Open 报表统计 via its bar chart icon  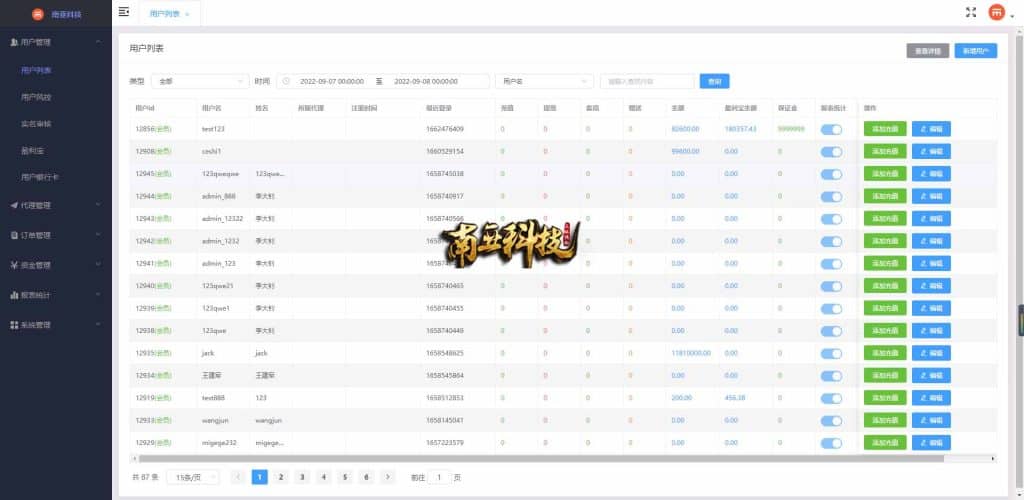click(14, 295)
